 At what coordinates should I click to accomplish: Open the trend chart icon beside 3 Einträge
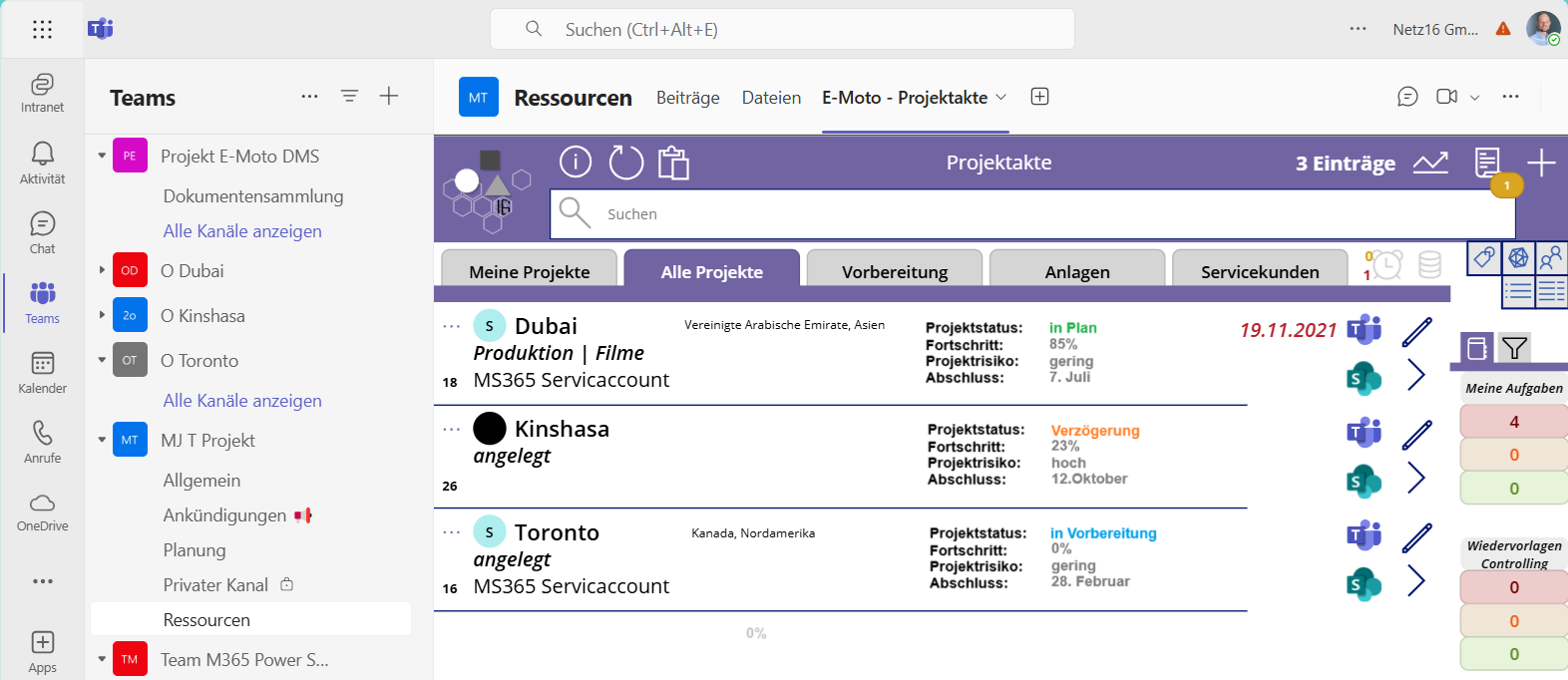click(x=1430, y=163)
